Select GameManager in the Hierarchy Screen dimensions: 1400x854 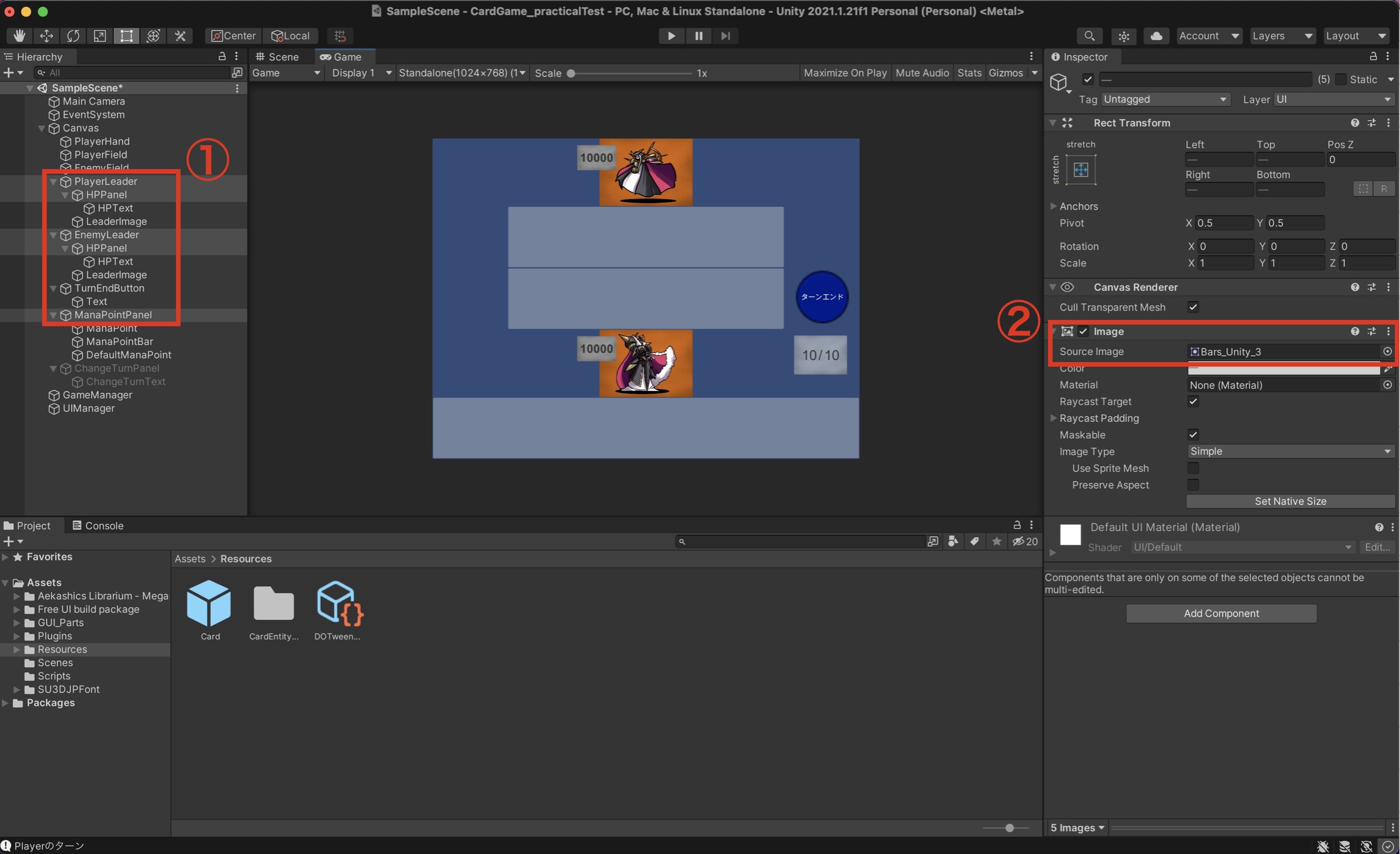coord(97,395)
